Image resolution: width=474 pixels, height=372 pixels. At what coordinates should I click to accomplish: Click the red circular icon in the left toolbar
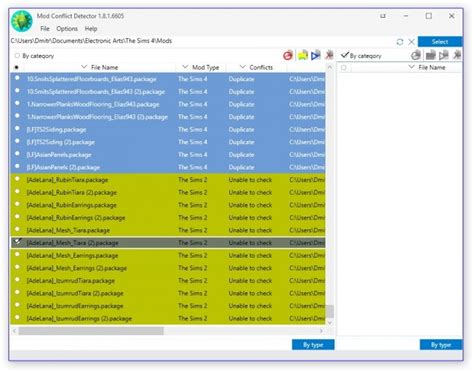[x=288, y=55]
